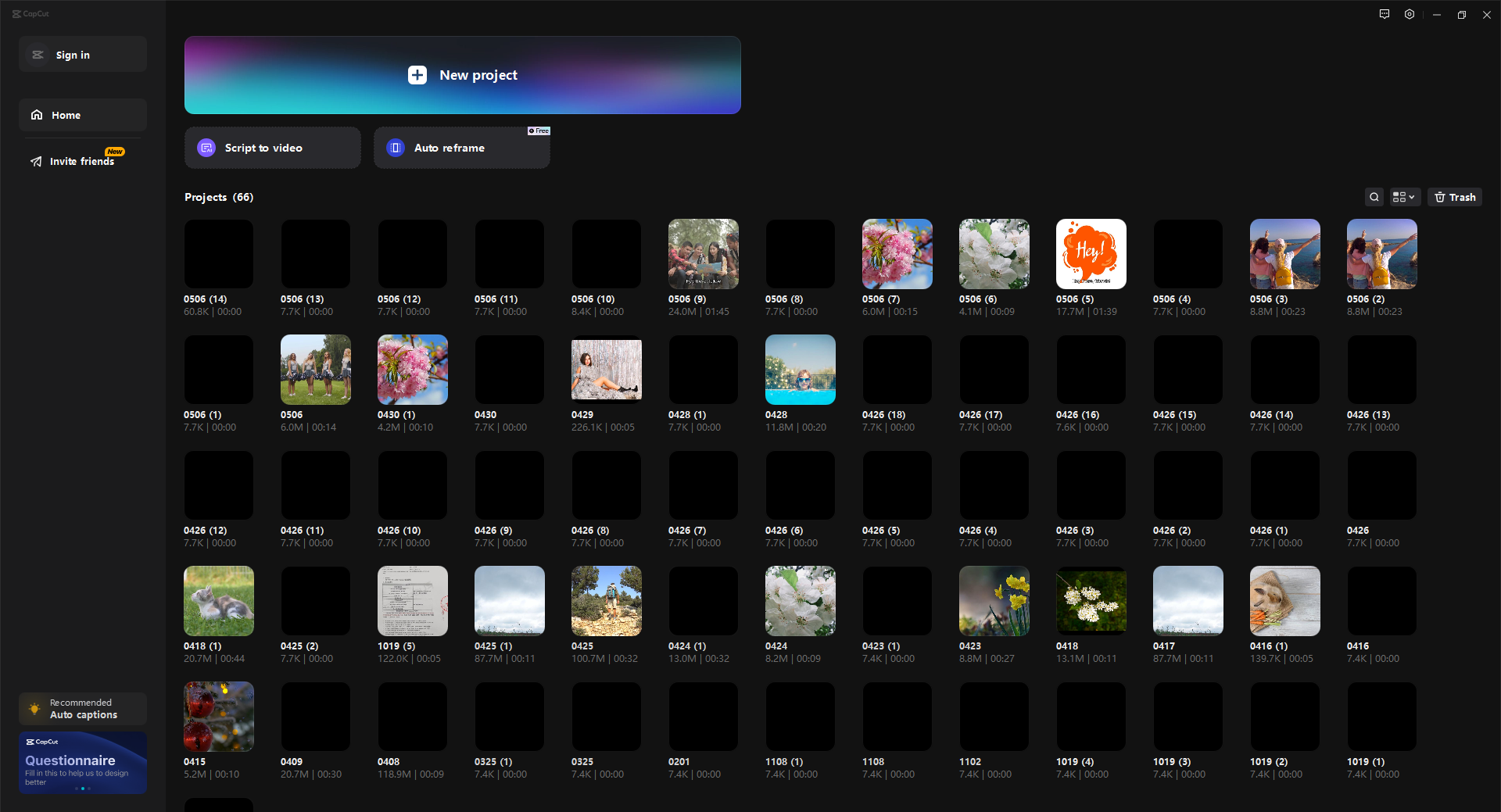Select project name 0426 (12)
The image size is (1501, 812).
(205, 531)
